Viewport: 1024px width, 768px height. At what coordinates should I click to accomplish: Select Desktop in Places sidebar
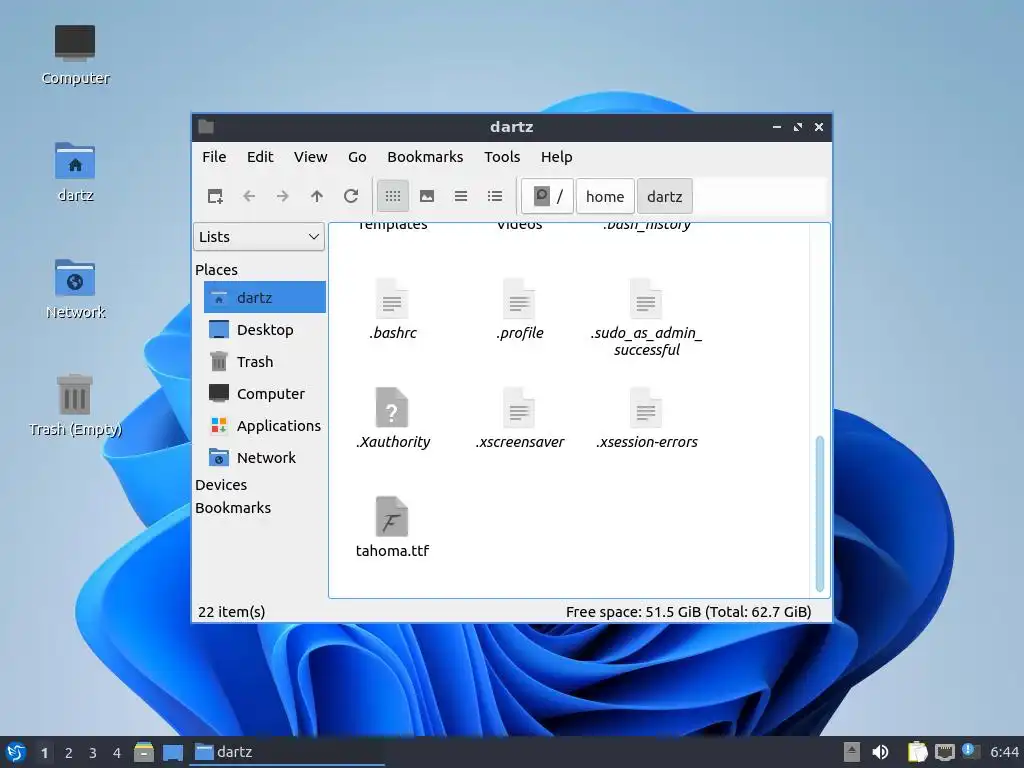[x=264, y=329]
